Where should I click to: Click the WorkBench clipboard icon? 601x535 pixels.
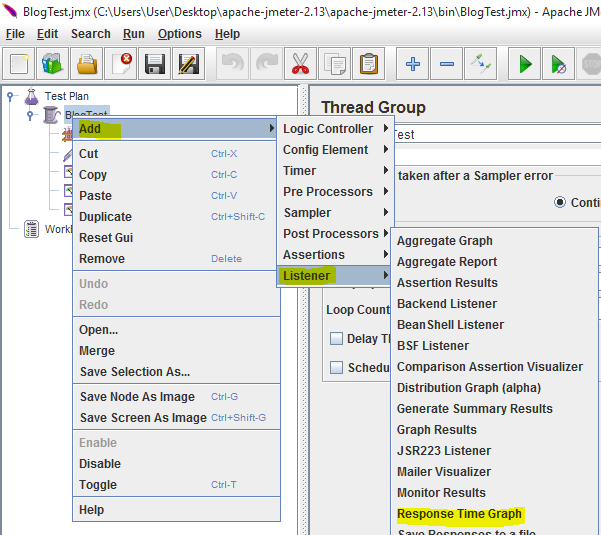coord(31,229)
